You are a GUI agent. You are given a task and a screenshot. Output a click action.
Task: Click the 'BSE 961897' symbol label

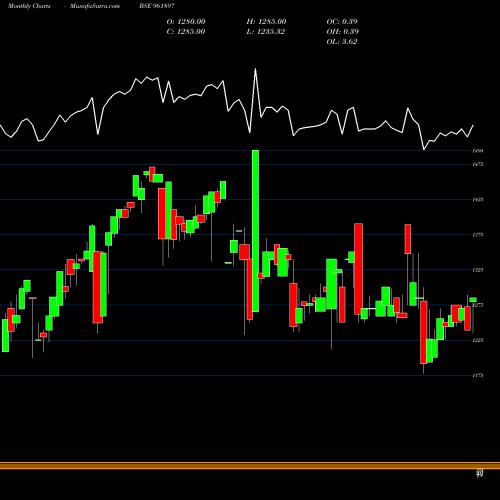(x=157, y=6)
